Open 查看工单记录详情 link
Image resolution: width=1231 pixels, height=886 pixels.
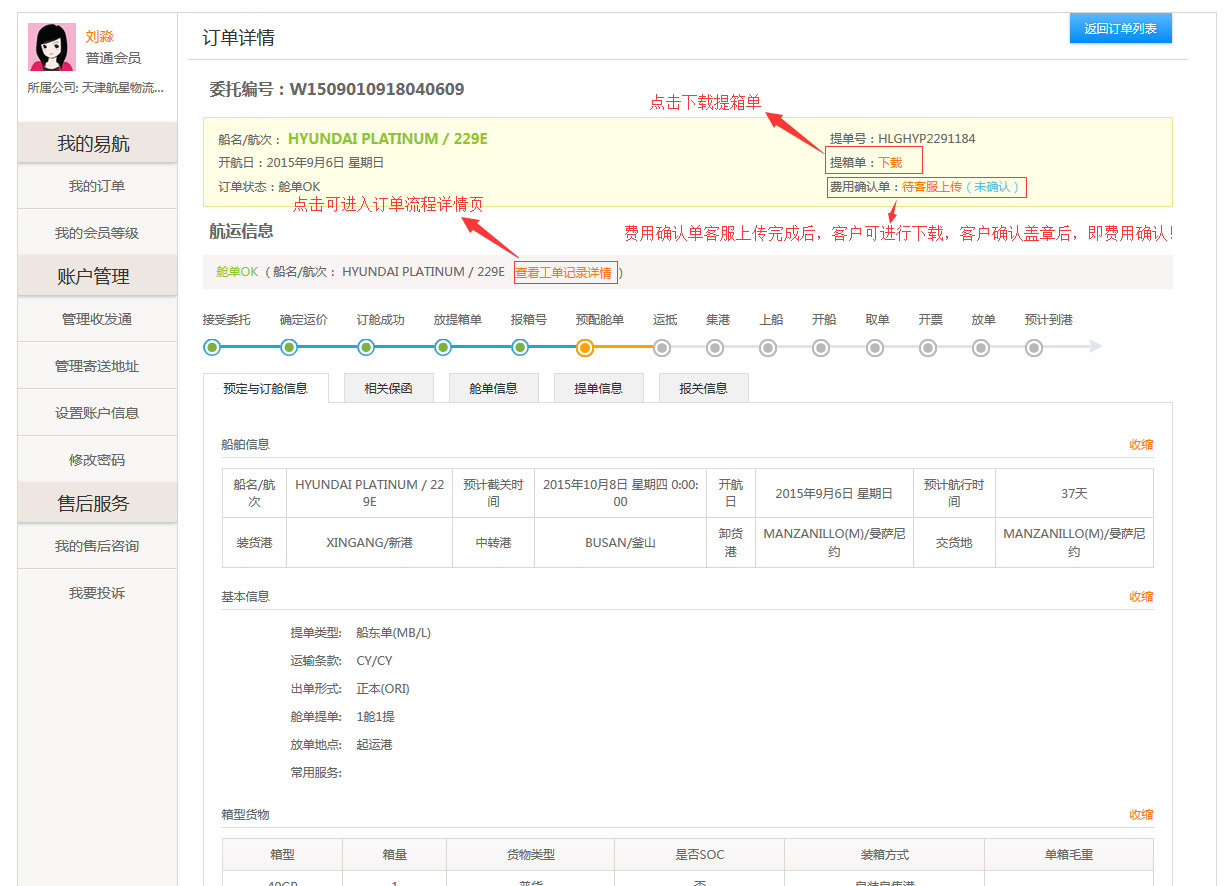coord(564,272)
